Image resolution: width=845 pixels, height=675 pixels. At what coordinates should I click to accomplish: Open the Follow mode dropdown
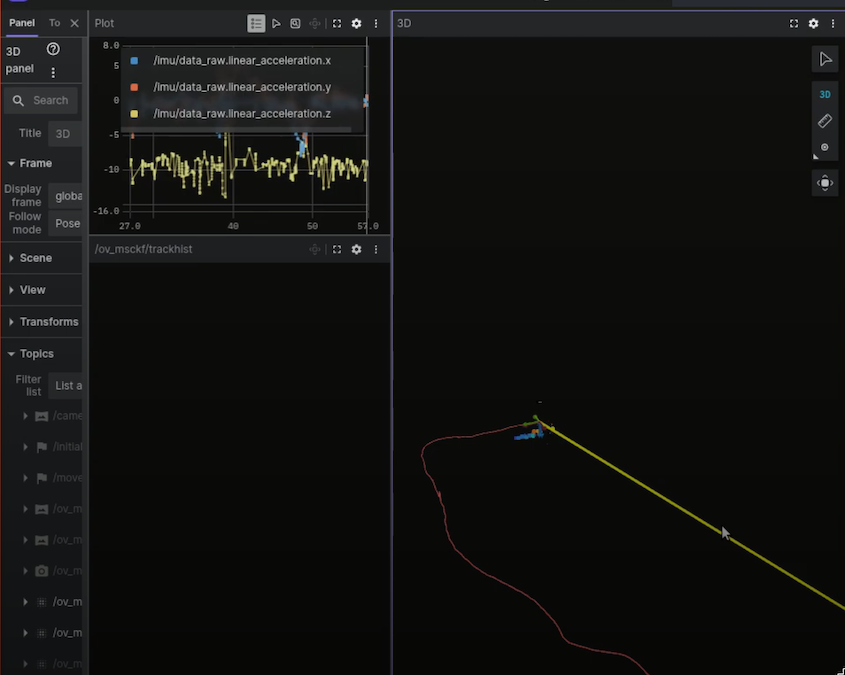(65, 224)
